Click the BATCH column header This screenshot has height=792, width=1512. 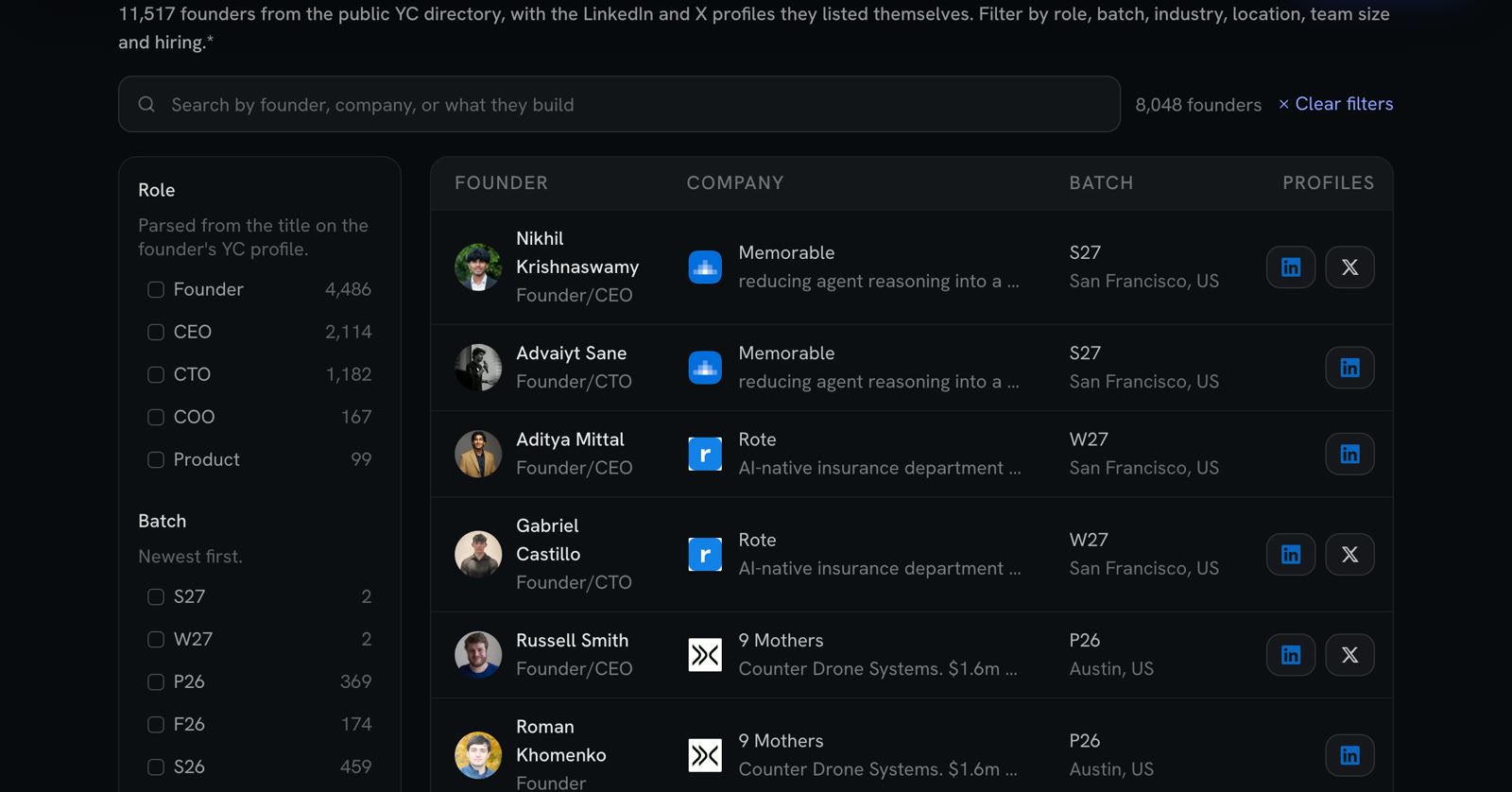[x=1101, y=183]
